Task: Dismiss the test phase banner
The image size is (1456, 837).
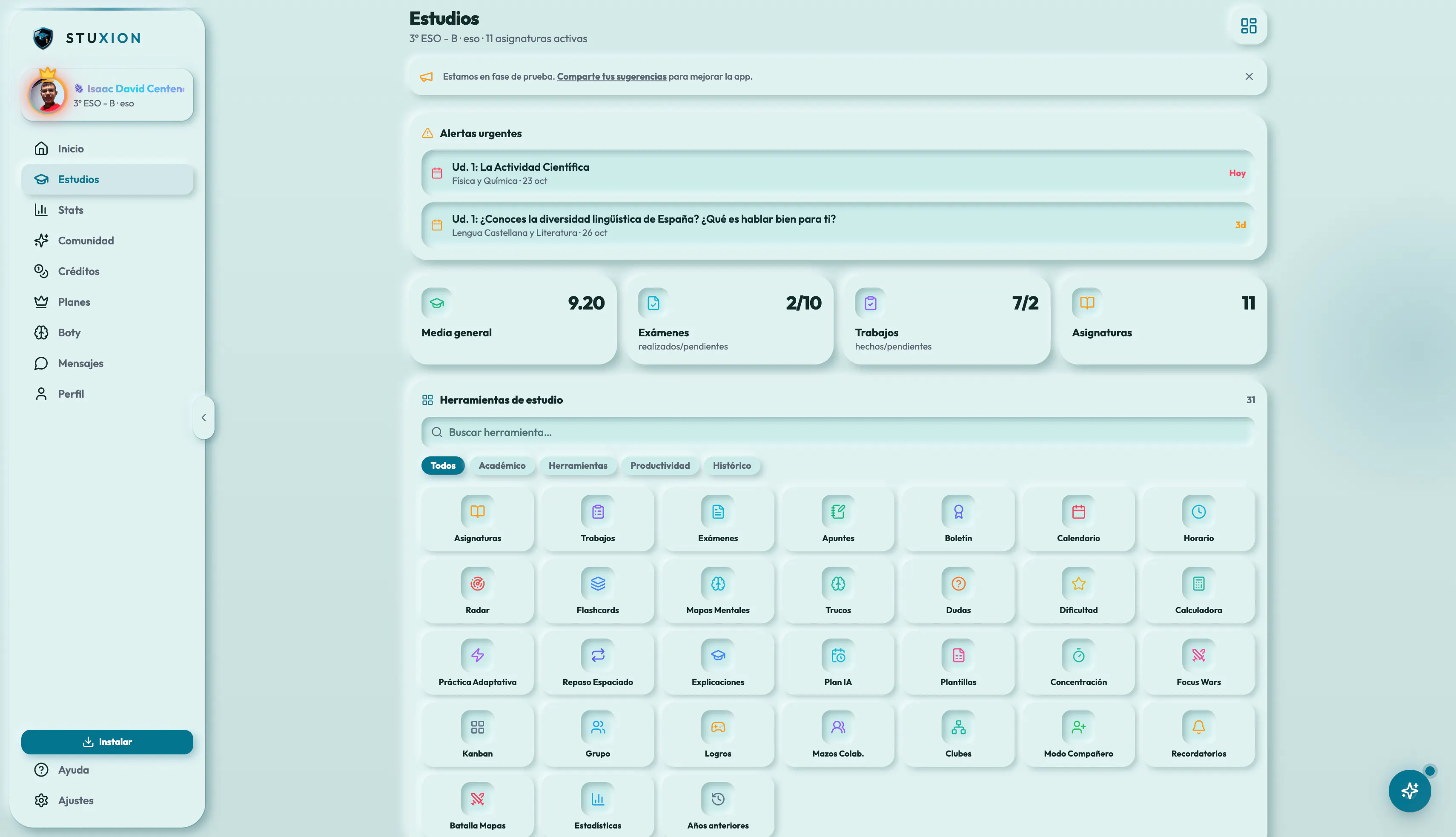Action: coord(1249,77)
